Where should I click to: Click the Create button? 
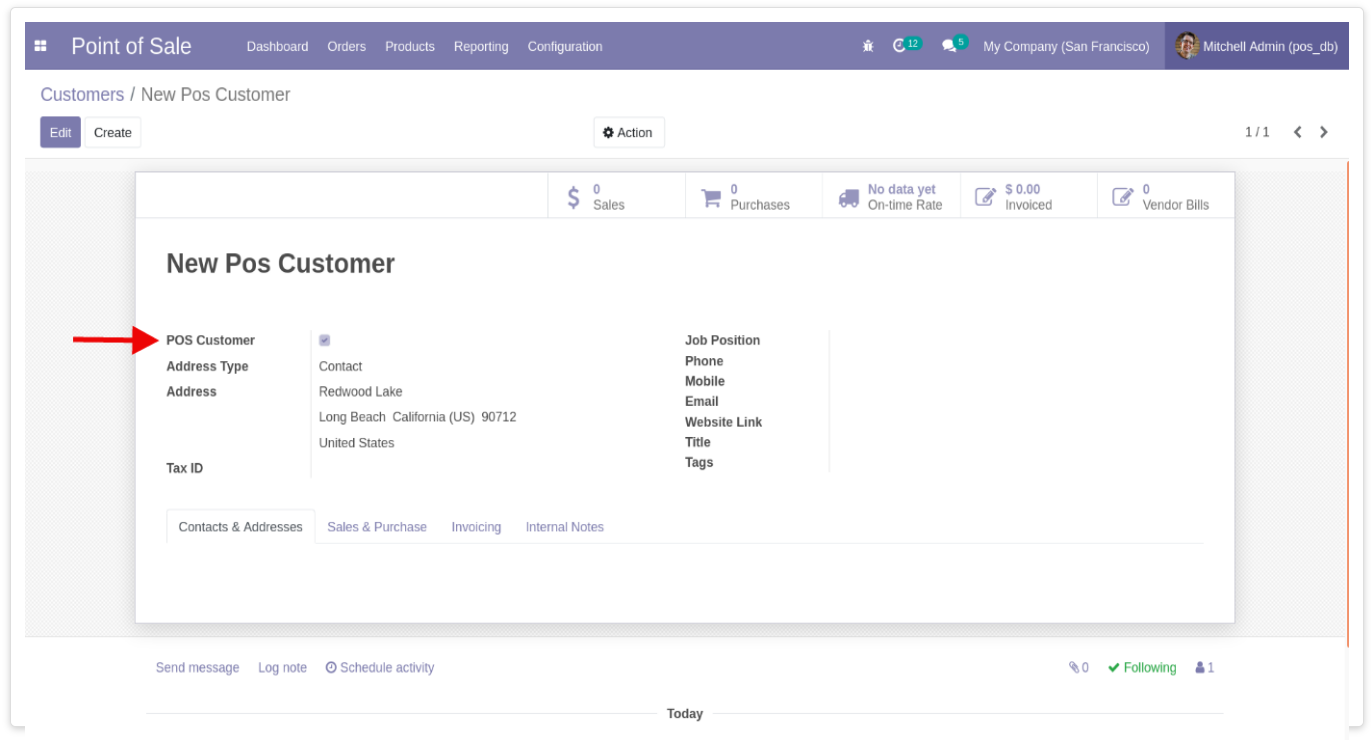113,133
